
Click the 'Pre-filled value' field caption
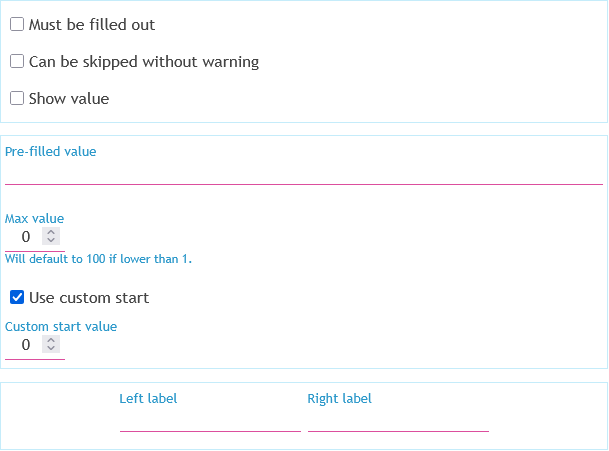click(51, 152)
